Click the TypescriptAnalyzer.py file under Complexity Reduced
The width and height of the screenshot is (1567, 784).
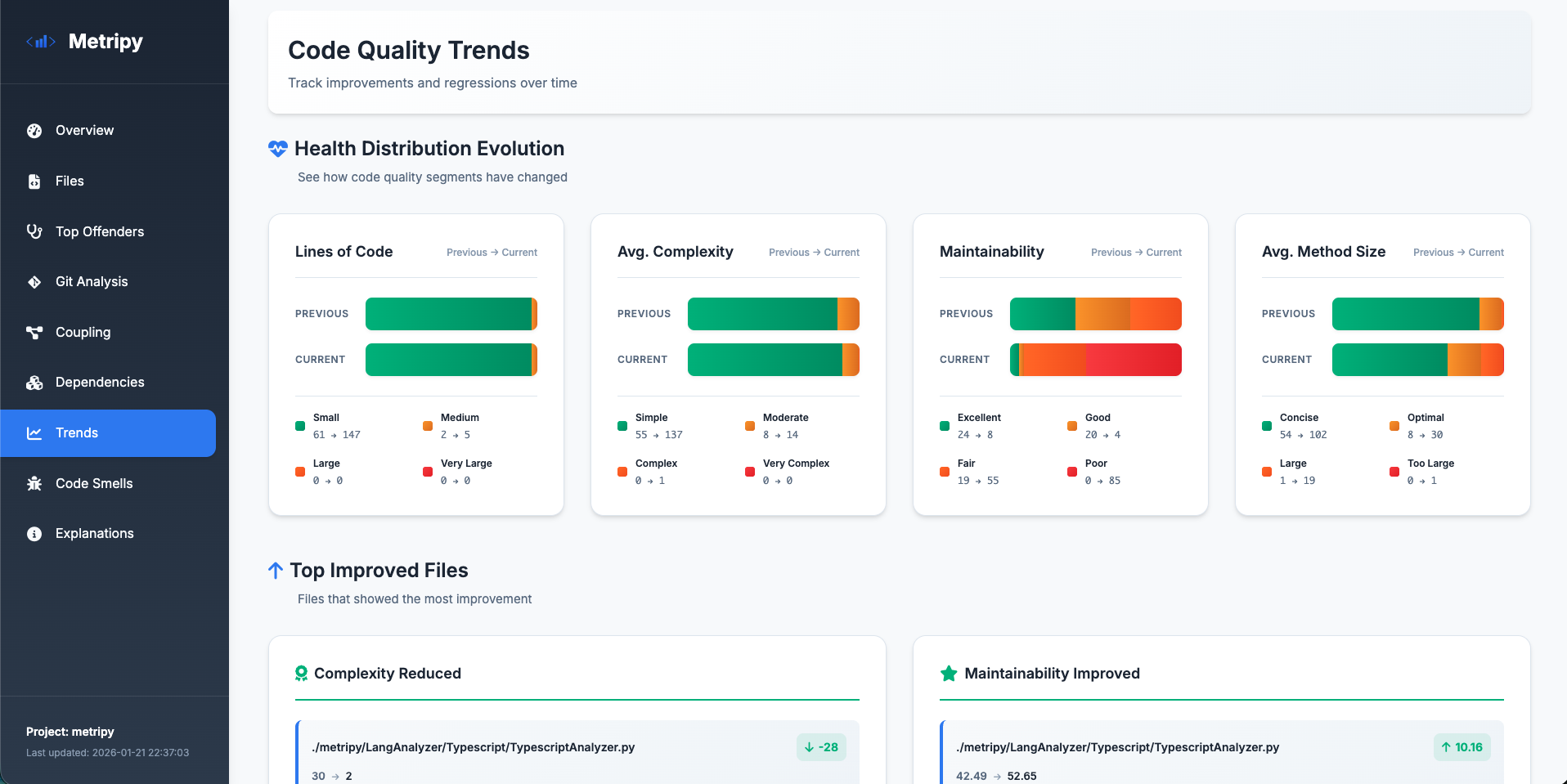(x=474, y=746)
